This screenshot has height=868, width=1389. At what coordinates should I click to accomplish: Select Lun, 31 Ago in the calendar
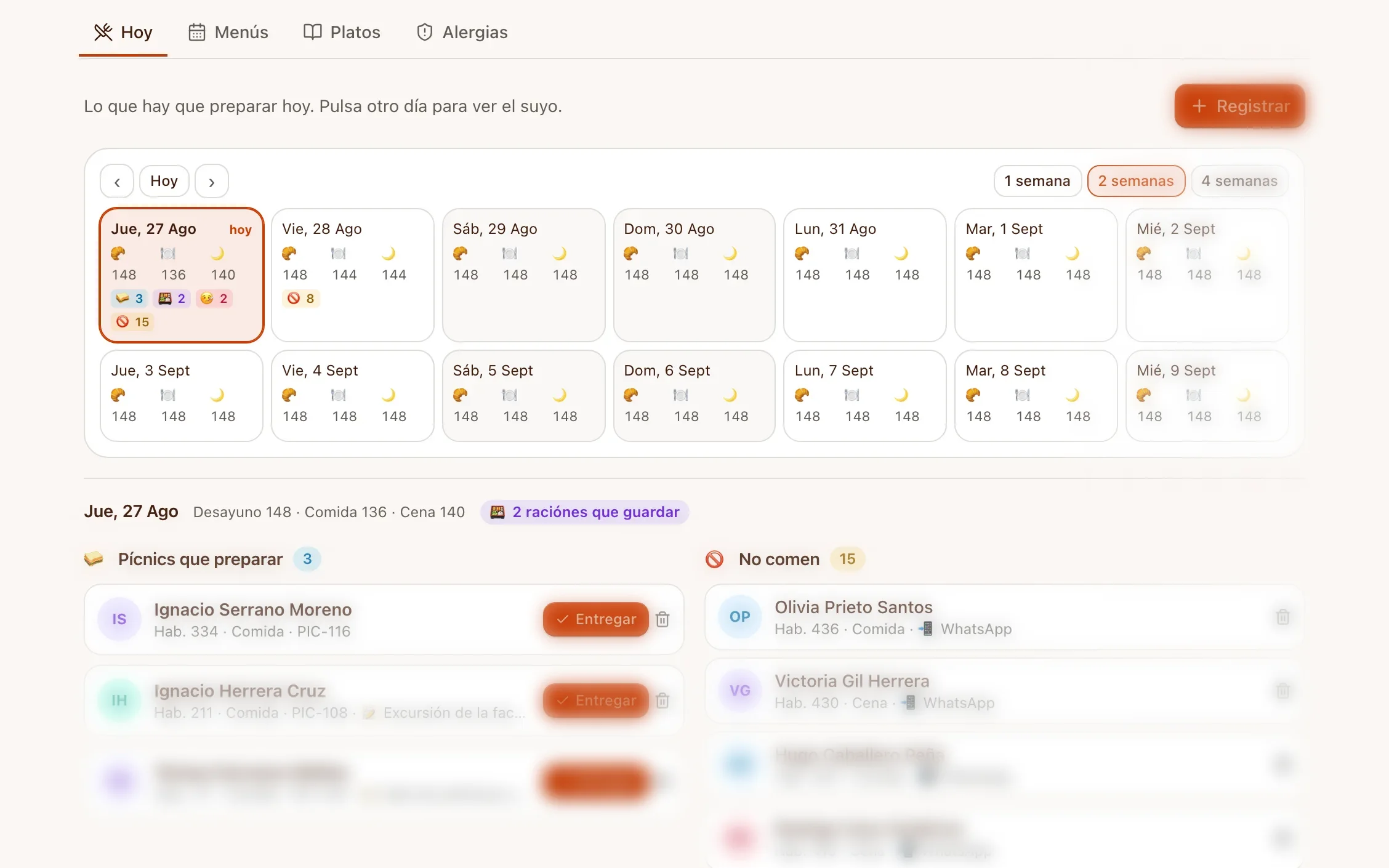[x=865, y=275]
